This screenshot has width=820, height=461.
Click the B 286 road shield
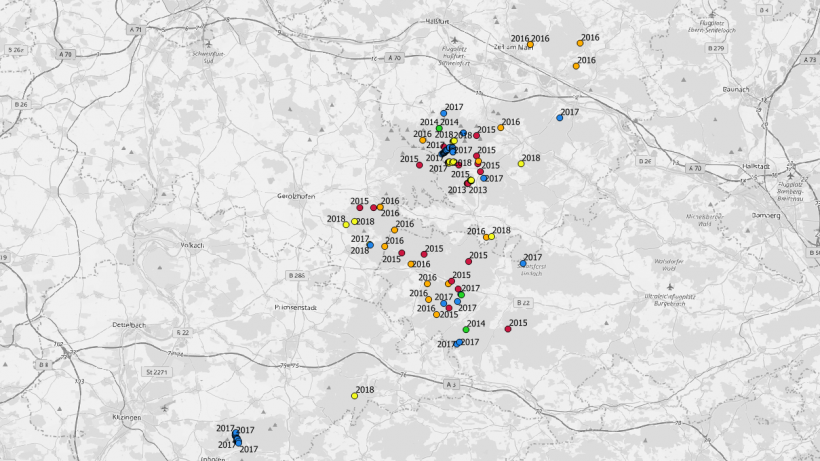click(297, 275)
